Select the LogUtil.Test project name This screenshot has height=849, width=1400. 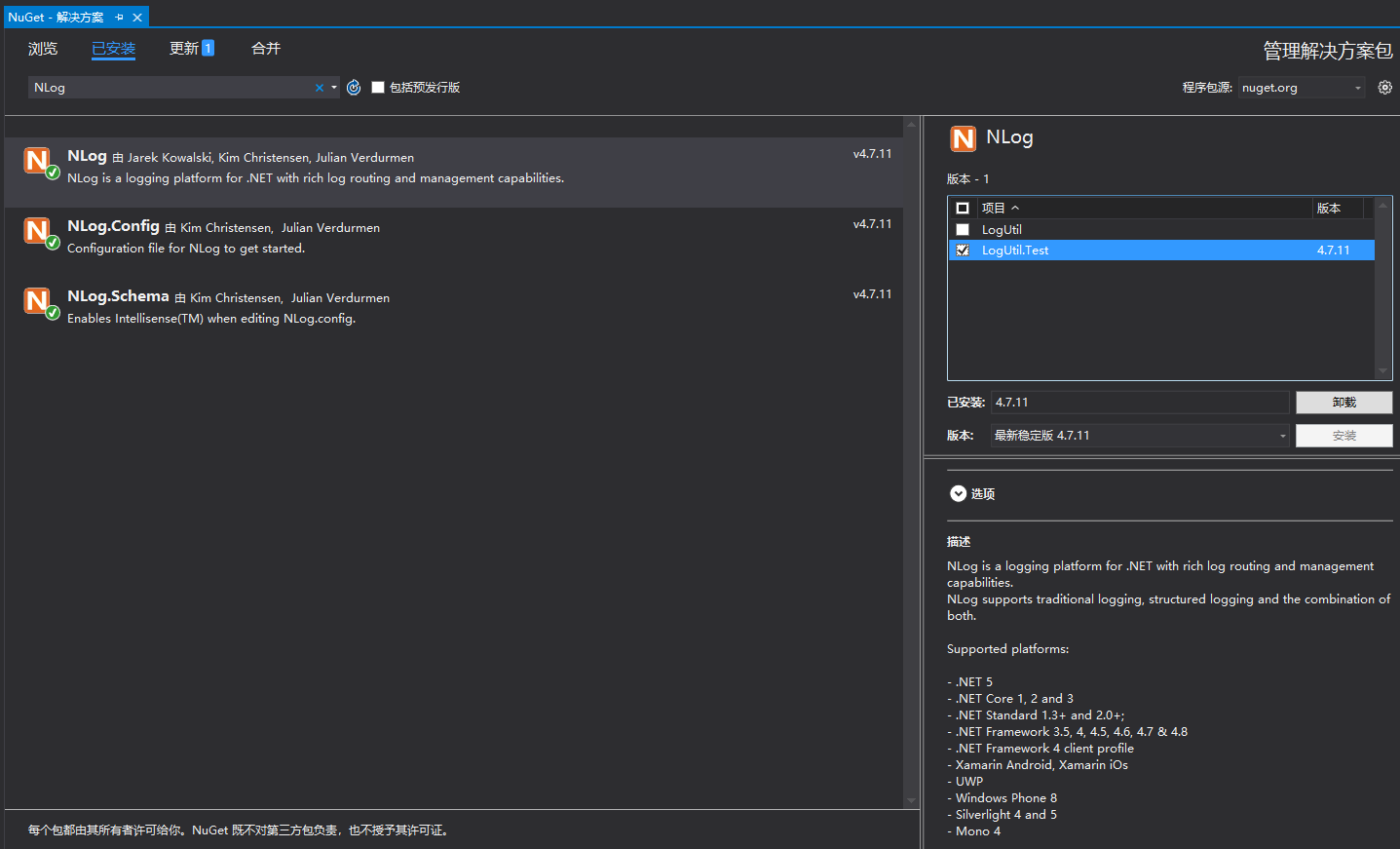tap(1015, 251)
